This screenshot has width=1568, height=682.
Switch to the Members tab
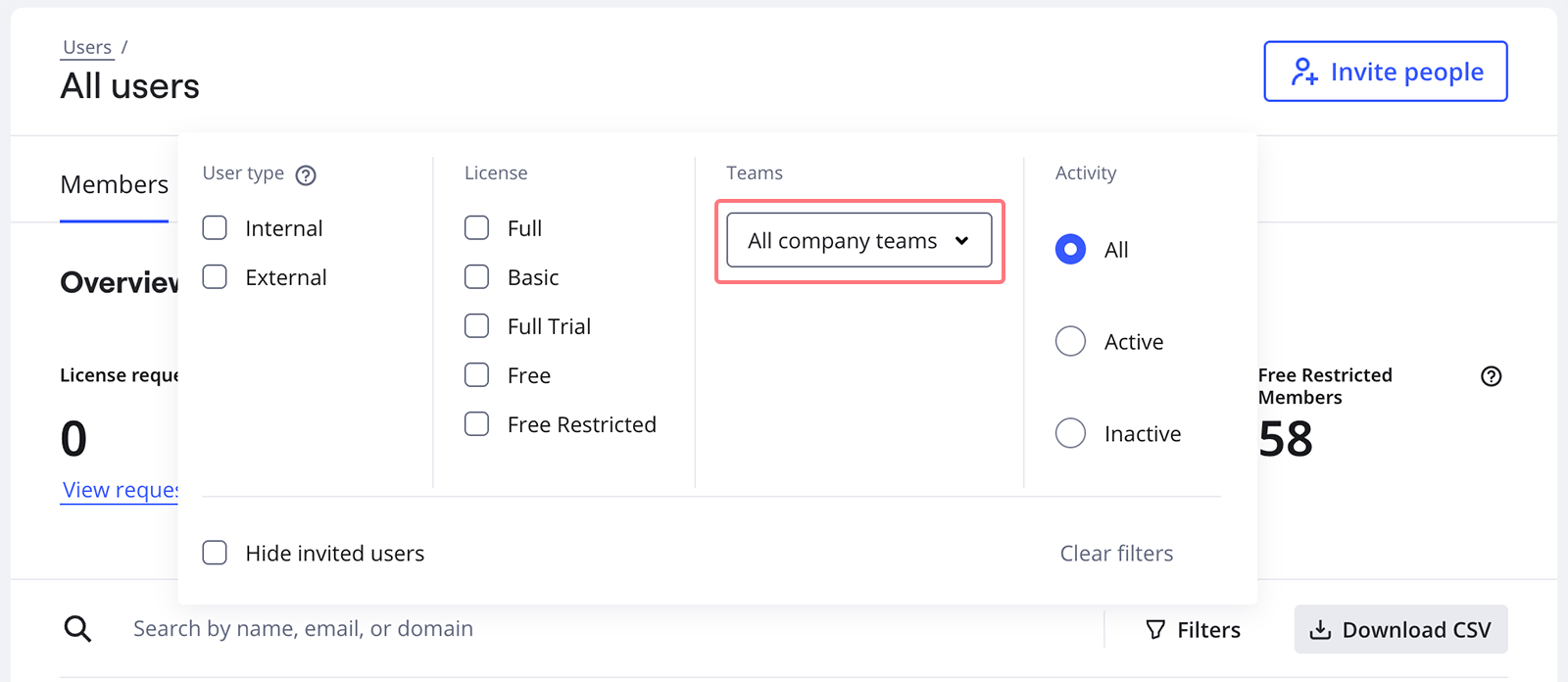[x=114, y=185]
